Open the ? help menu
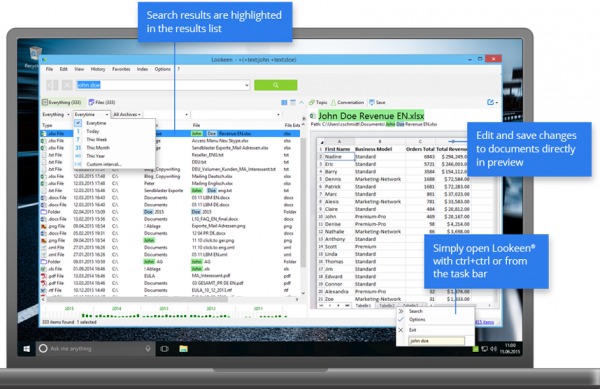 pos(178,69)
